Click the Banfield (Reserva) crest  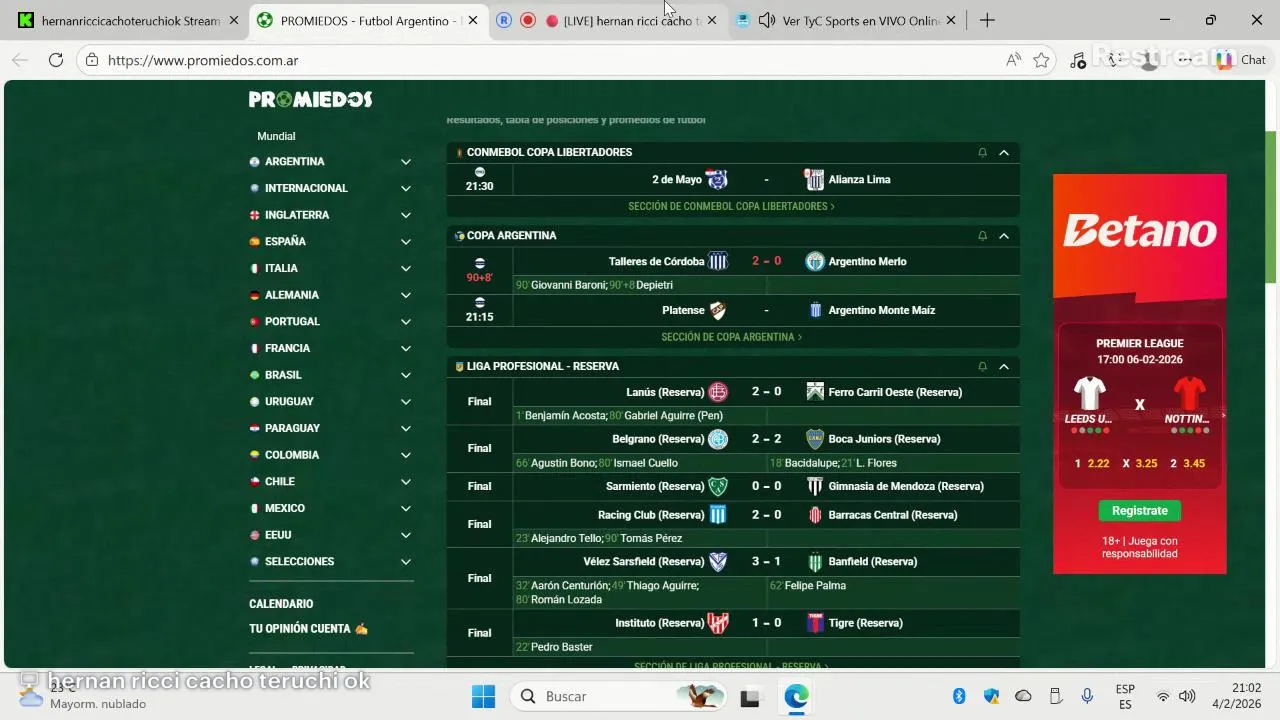815,562
